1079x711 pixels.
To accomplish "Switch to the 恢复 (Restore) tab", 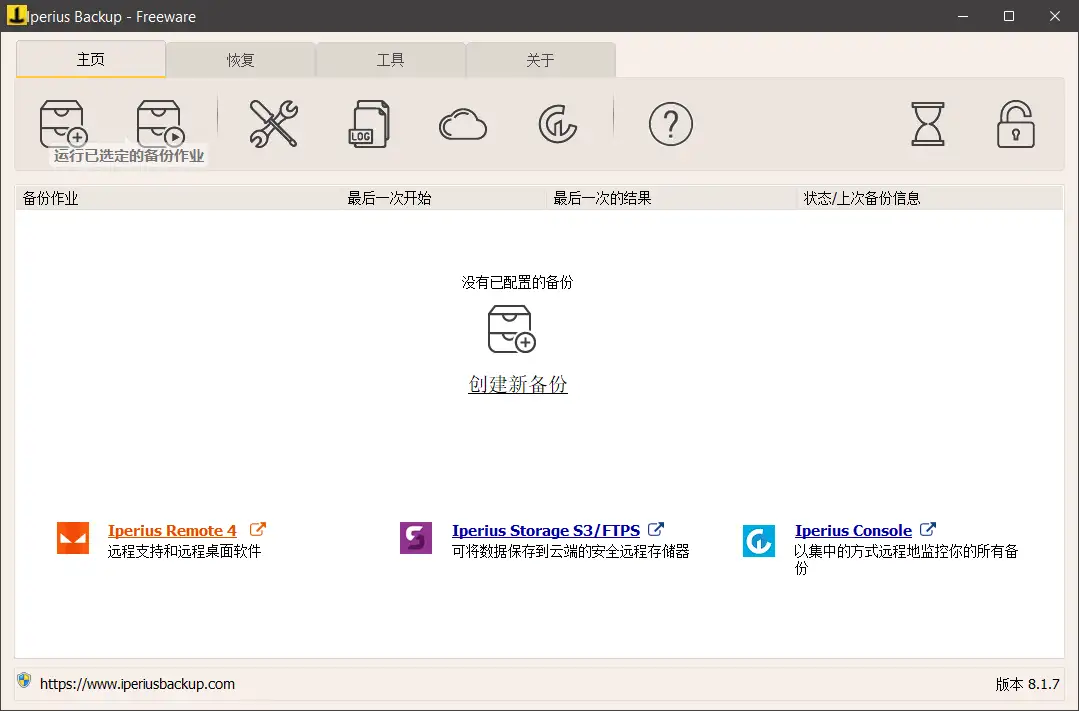I will [240, 60].
